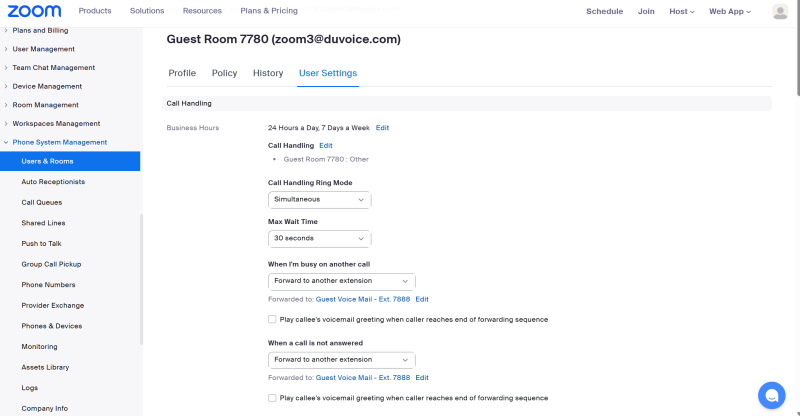
Task: Open the Web App dropdown menu
Action: (729, 11)
